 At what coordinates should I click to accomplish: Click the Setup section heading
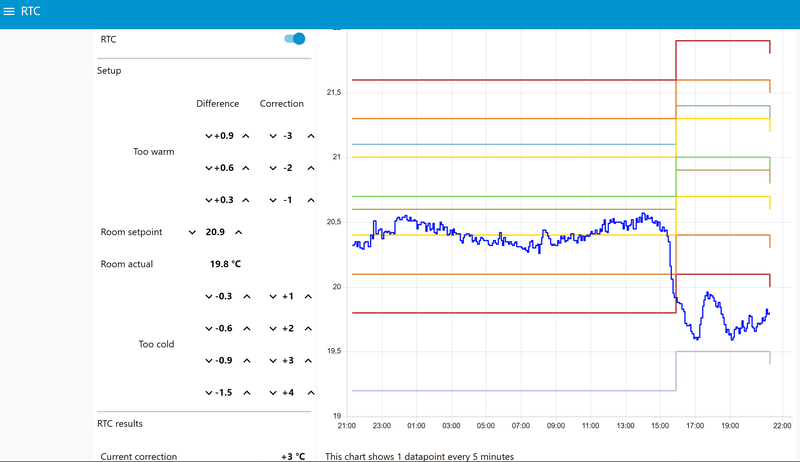109,71
